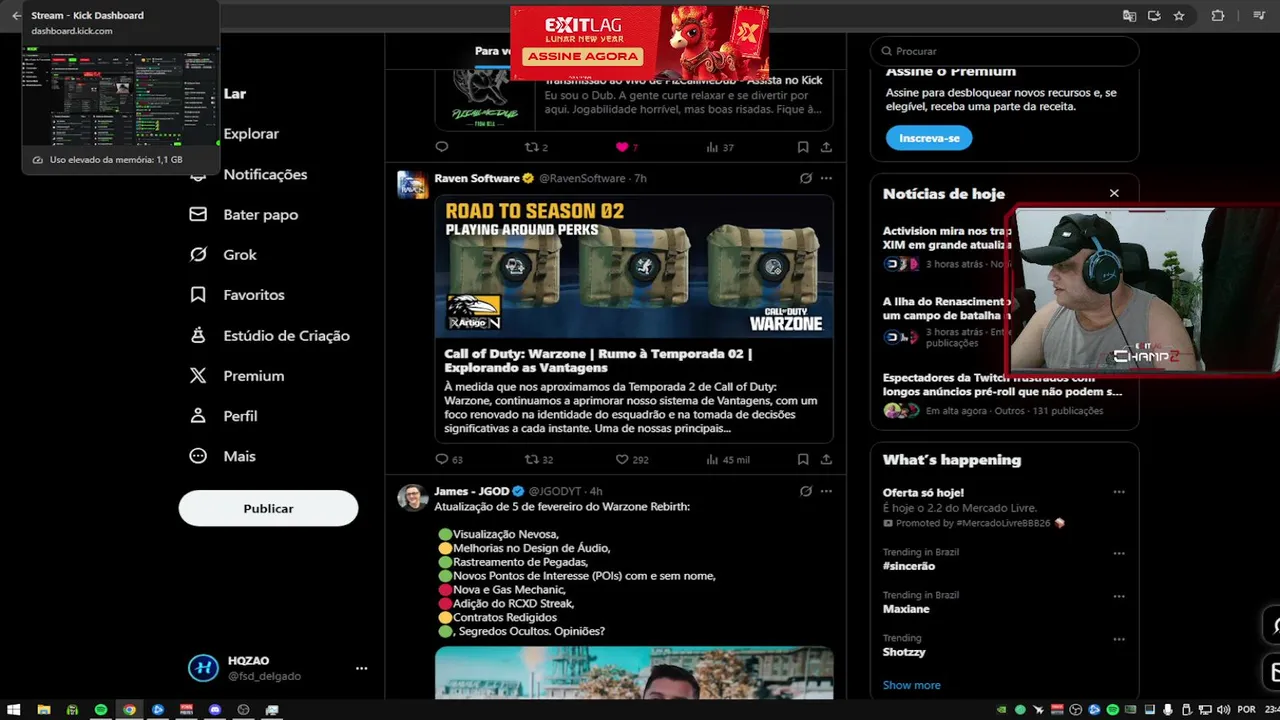
Task: Open Espectadores da Twitch news item
Action: (x=1003, y=394)
